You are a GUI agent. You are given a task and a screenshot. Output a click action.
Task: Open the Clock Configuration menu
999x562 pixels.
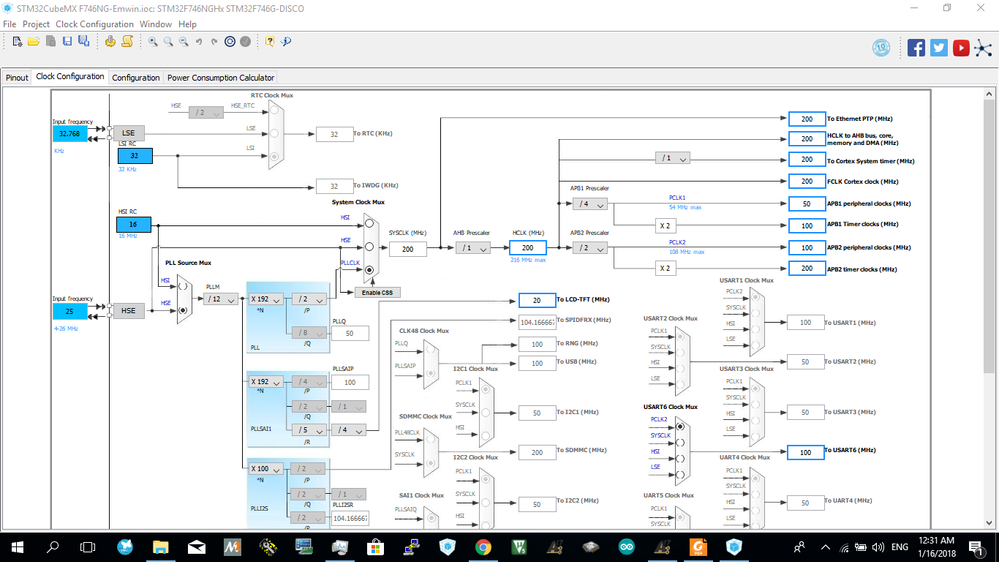(94, 24)
